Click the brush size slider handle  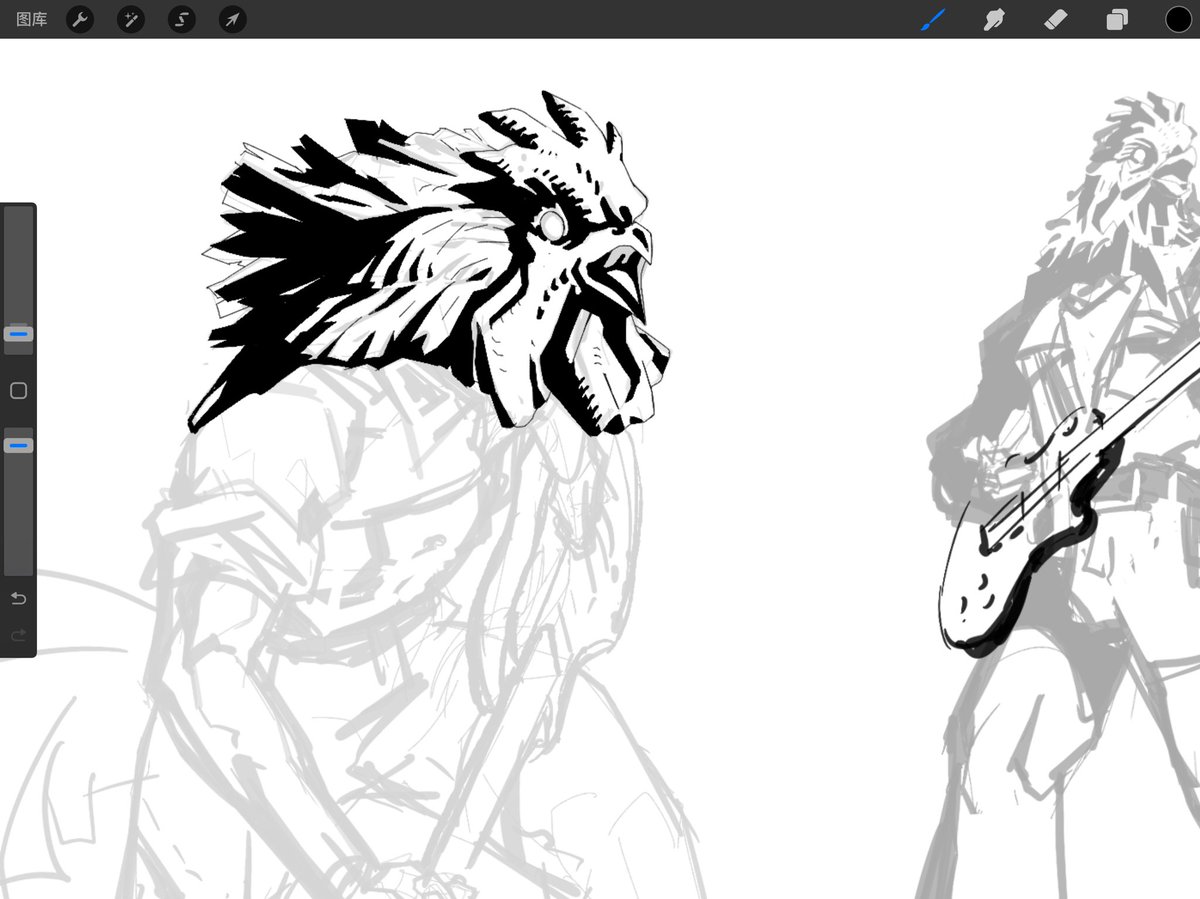[19, 334]
